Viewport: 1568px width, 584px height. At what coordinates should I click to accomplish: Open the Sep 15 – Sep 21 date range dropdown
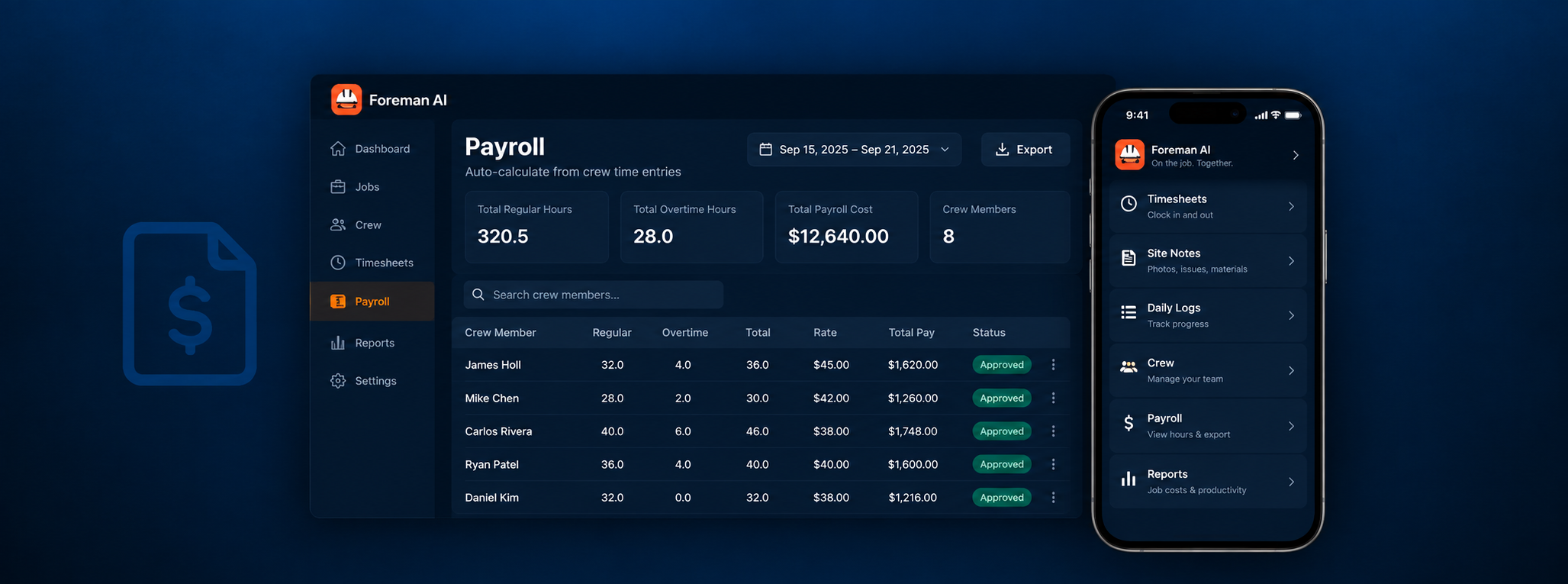coord(854,150)
